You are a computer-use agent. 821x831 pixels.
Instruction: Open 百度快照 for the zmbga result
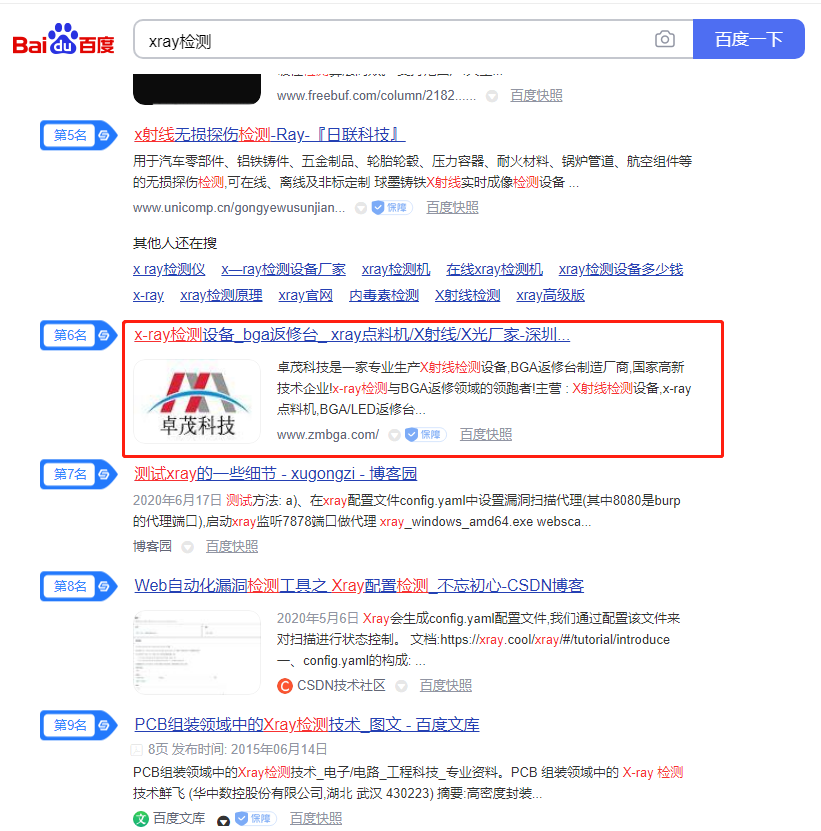(x=486, y=435)
